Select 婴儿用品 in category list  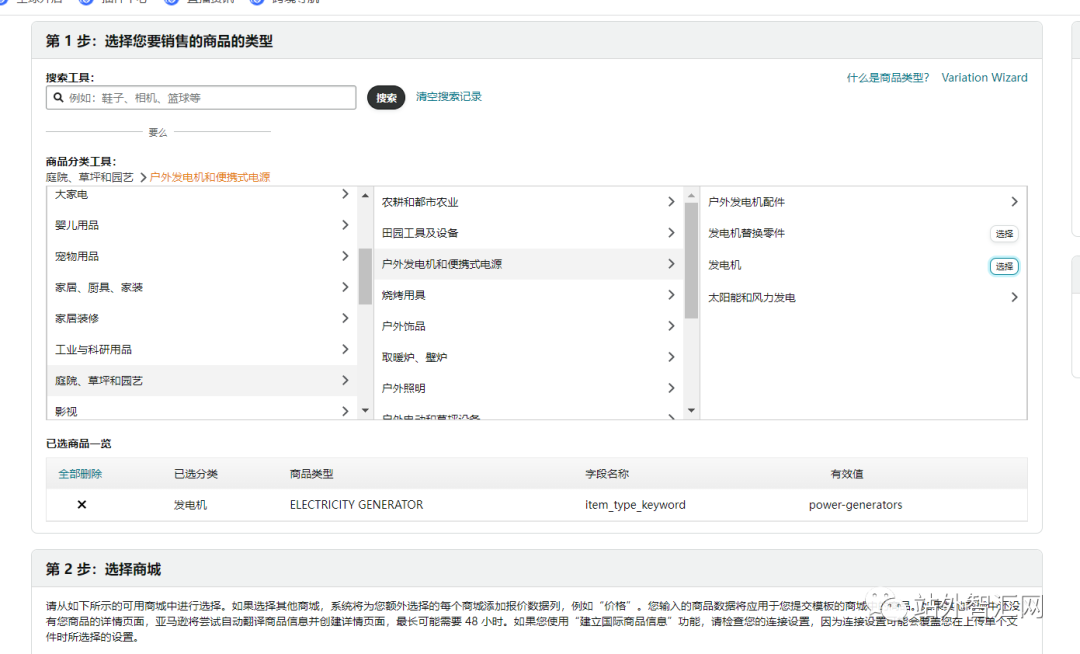pos(77,225)
